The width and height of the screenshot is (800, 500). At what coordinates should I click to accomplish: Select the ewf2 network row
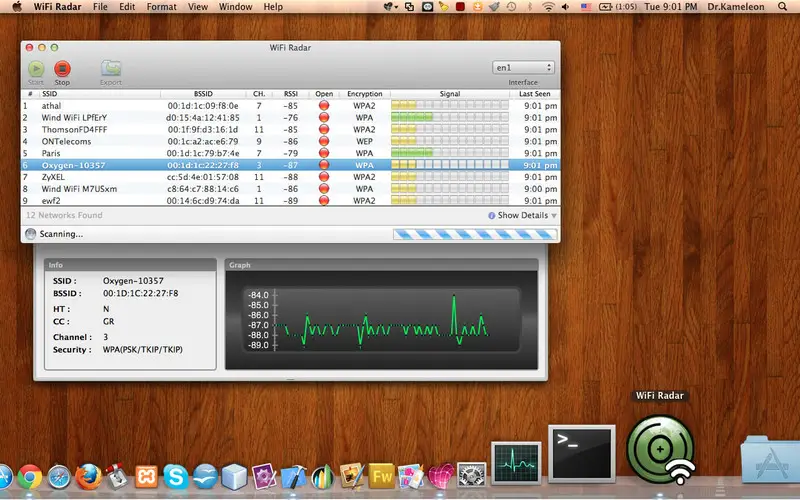(290, 201)
